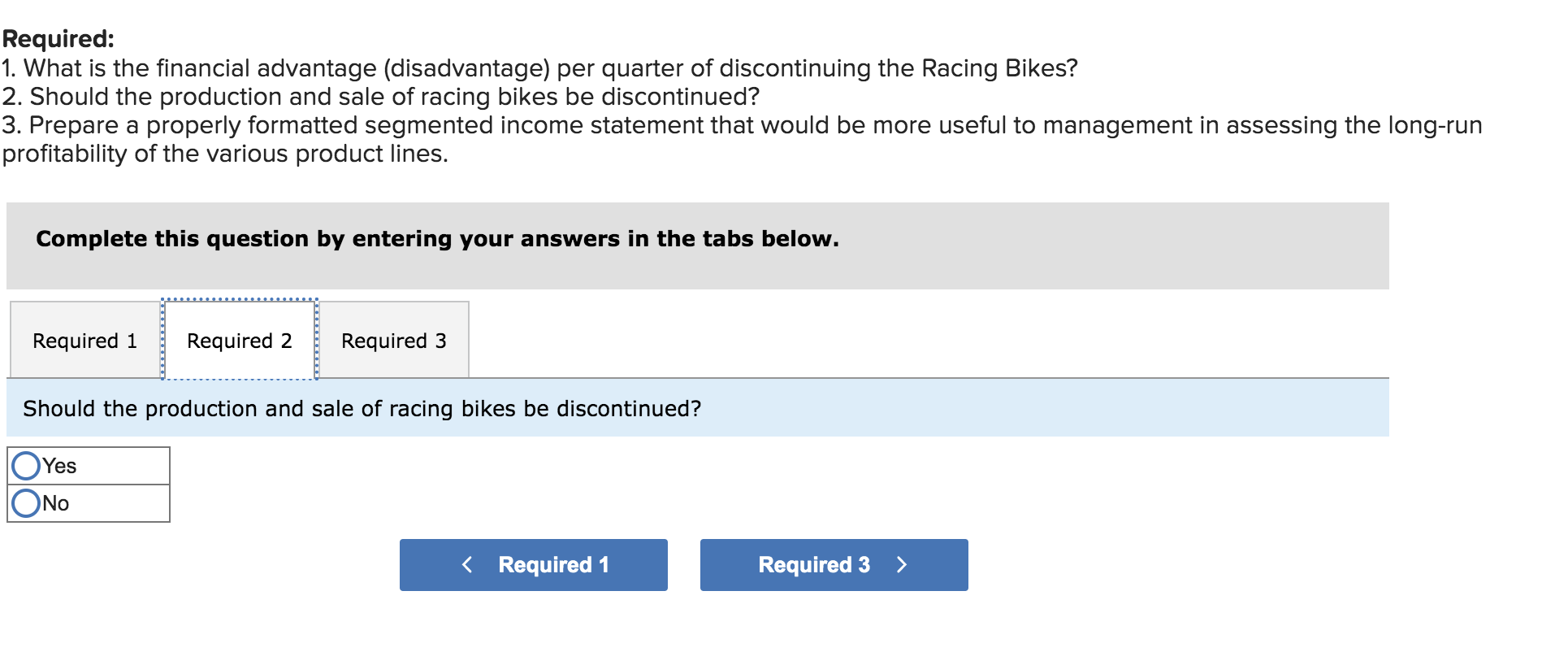
Task: Click the active Required 2 tab
Action: pos(239,341)
